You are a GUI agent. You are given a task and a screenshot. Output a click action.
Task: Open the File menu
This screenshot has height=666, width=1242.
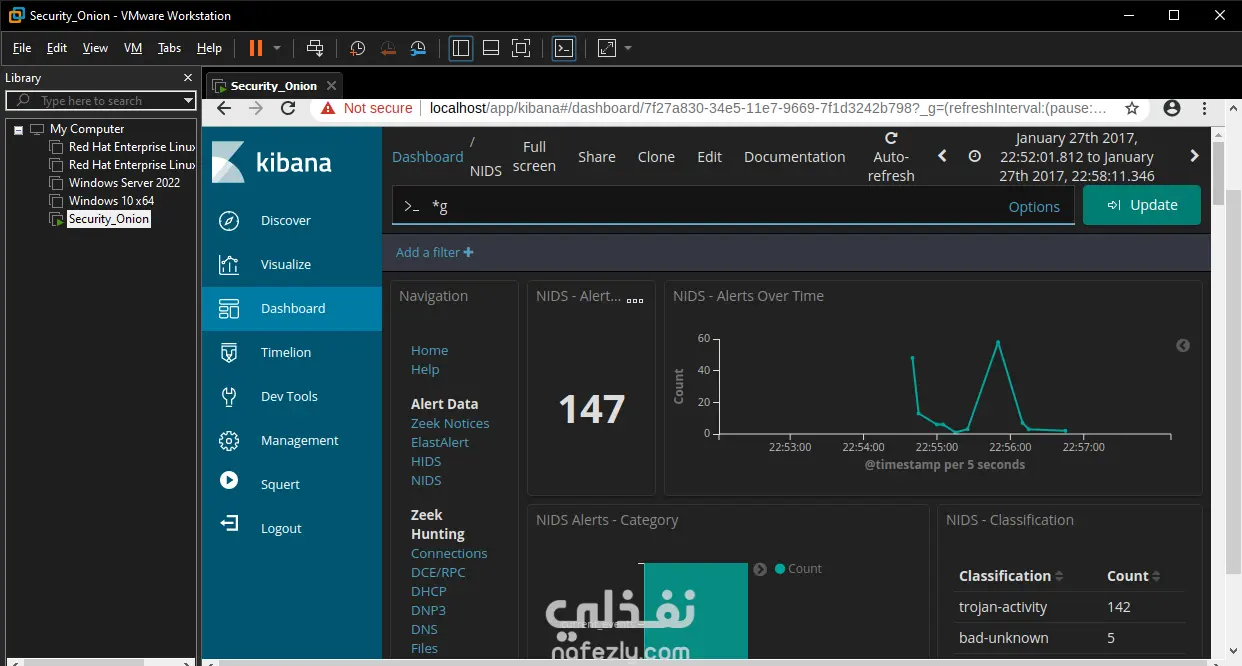click(22, 48)
